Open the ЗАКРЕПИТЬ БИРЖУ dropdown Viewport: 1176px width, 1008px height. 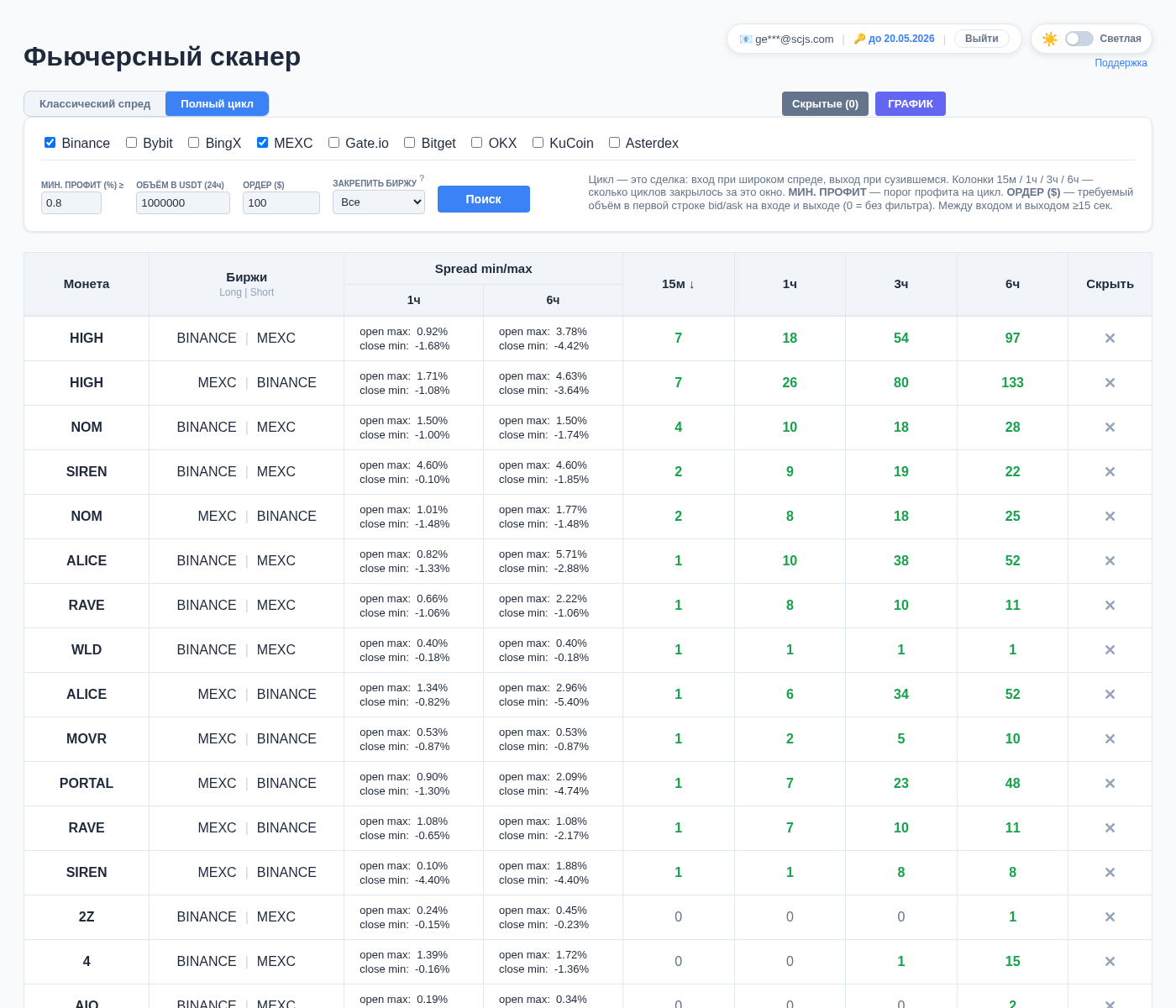point(378,202)
